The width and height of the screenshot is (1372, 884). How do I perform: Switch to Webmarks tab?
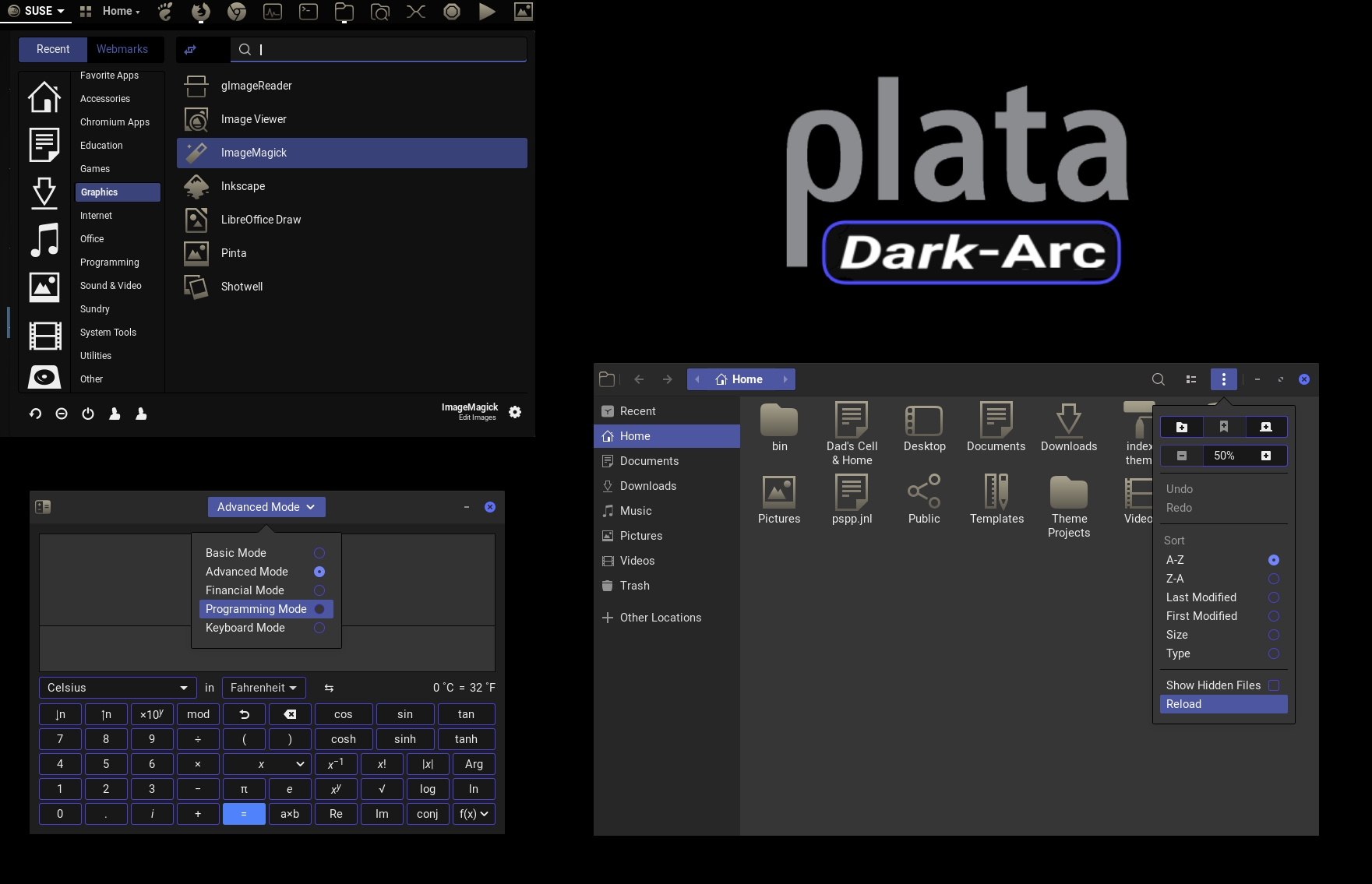(122, 49)
